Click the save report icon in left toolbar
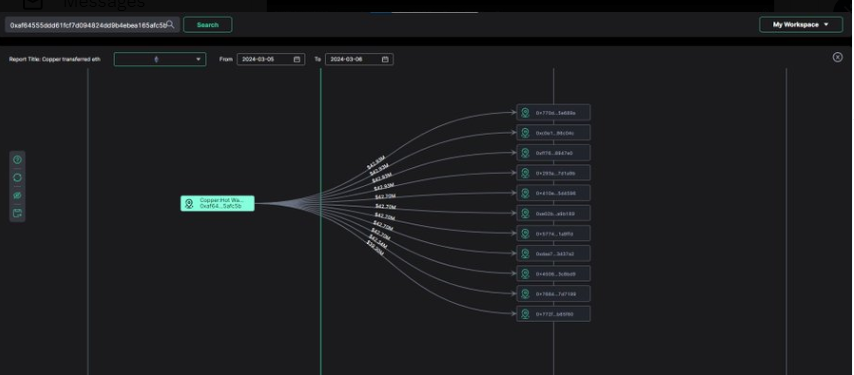Screen dimensions: 854x375 (x=17, y=213)
